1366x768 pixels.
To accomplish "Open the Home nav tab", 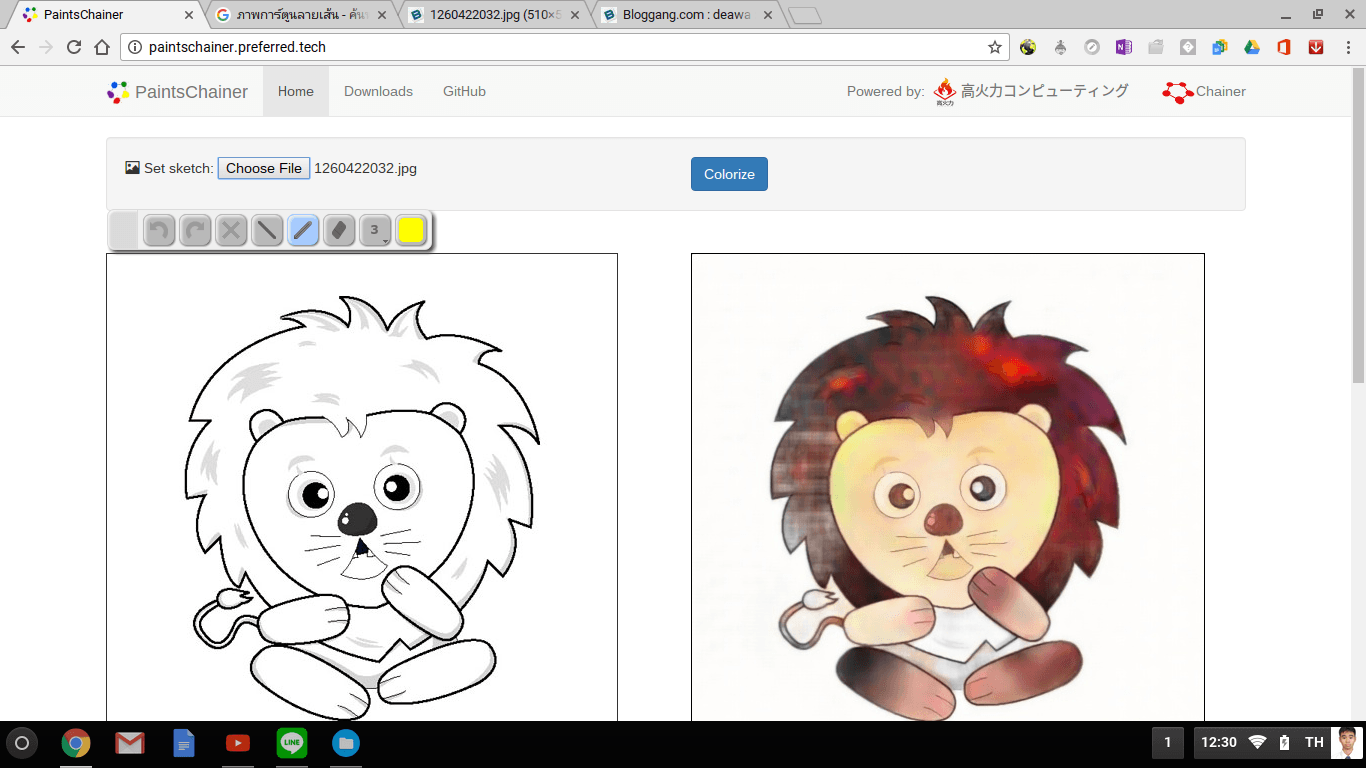I will pyautogui.click(x=296, y=91).
